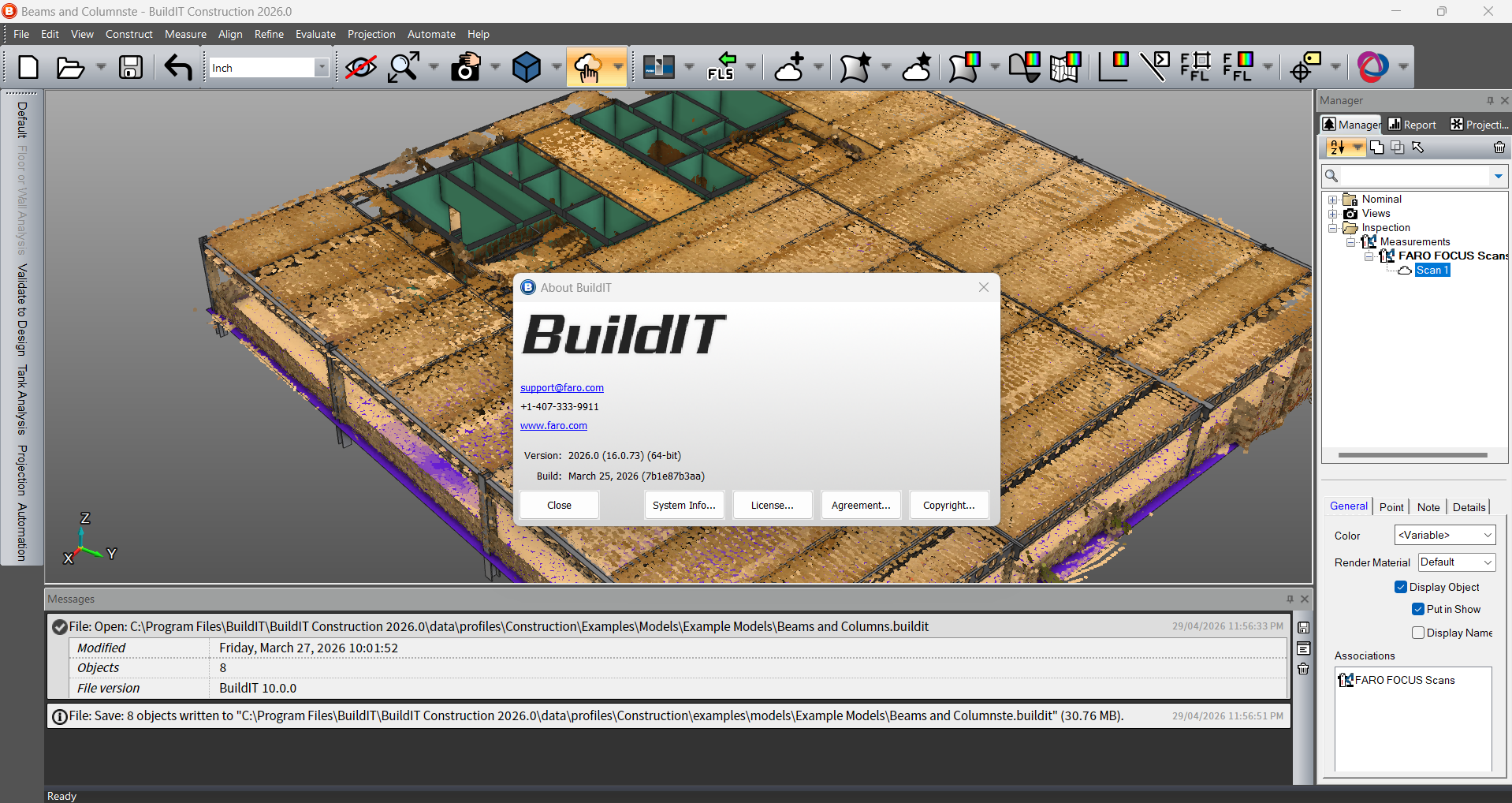
Task: Click the blue cube view orientation icon
Action: [527, 68]
